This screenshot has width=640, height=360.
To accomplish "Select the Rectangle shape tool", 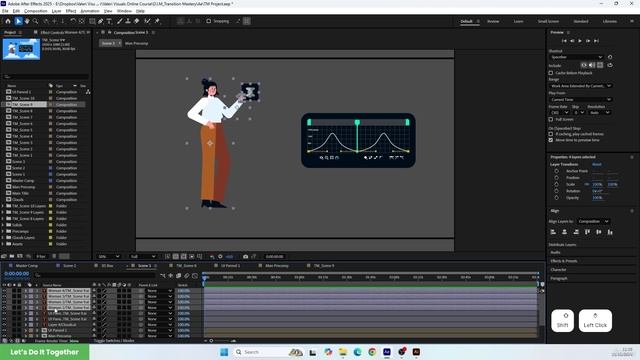I will [92, 21].
